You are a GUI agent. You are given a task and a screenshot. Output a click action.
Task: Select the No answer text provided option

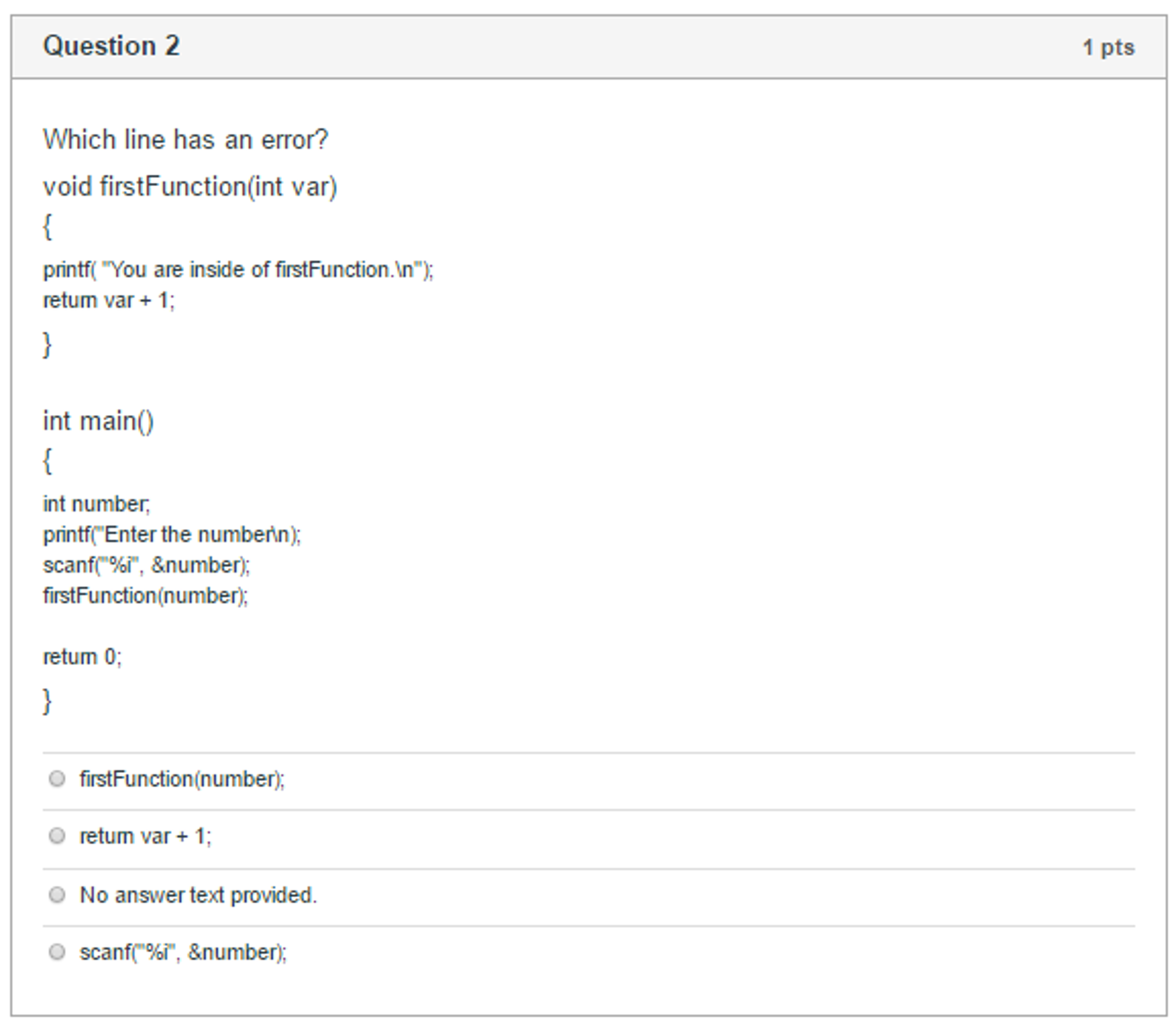pos(57,894)
